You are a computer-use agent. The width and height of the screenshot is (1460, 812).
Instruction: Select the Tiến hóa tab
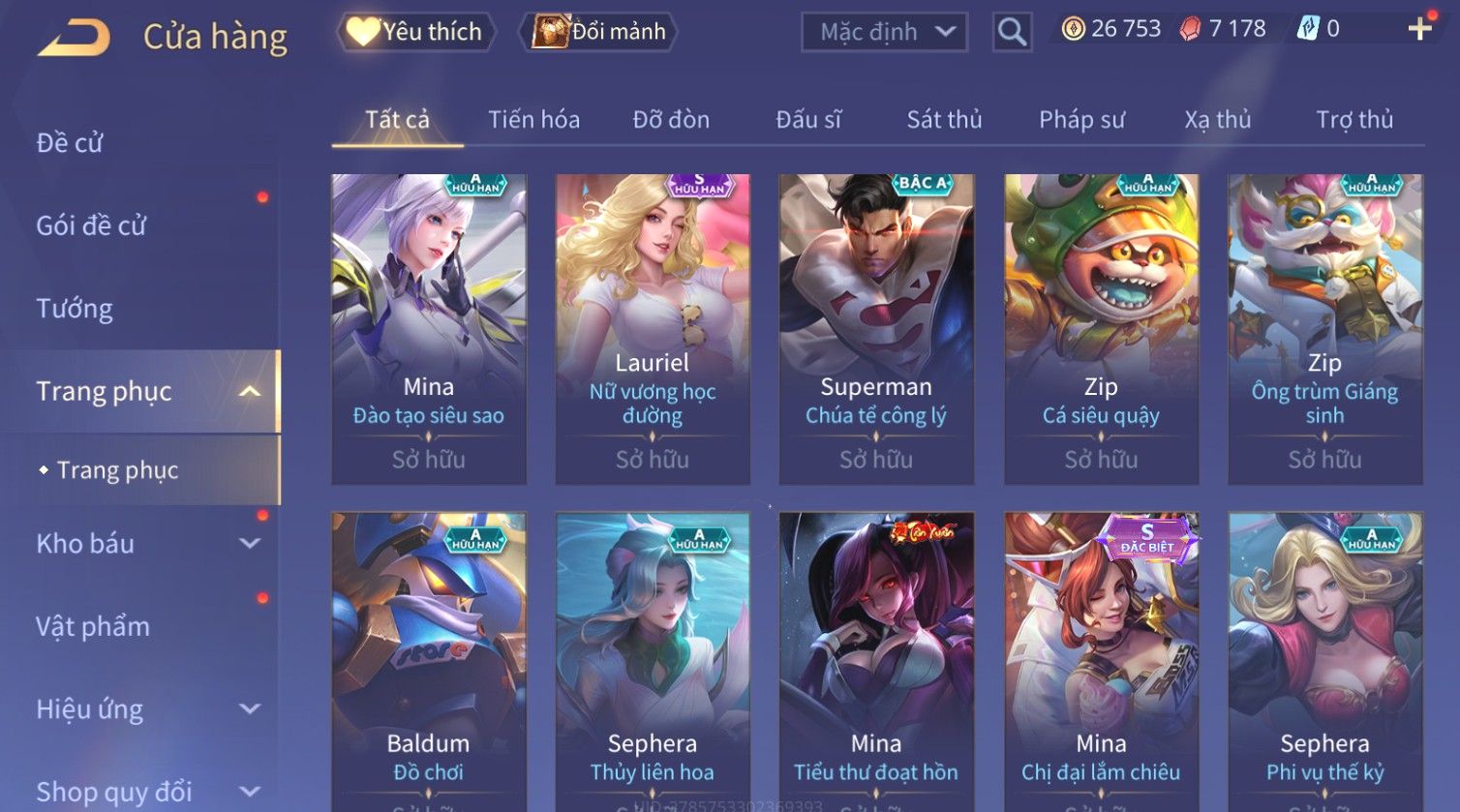point(533,119)
